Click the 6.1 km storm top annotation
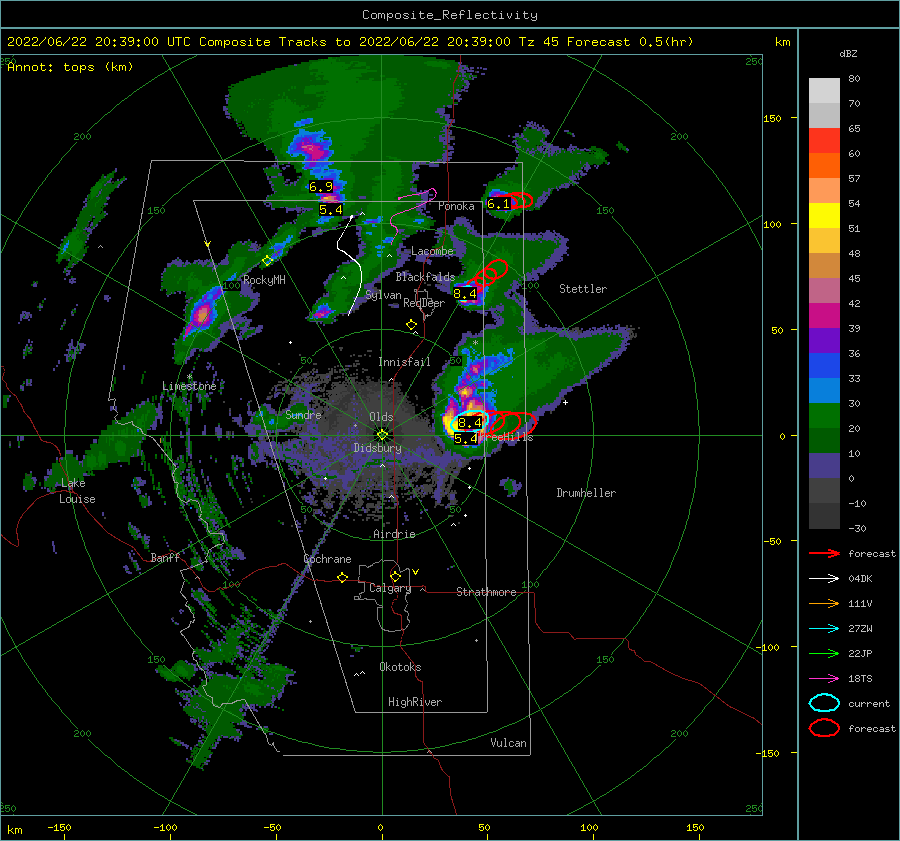Image resolution: width=900 pixels, height=841 pixels. coord(498,204)
